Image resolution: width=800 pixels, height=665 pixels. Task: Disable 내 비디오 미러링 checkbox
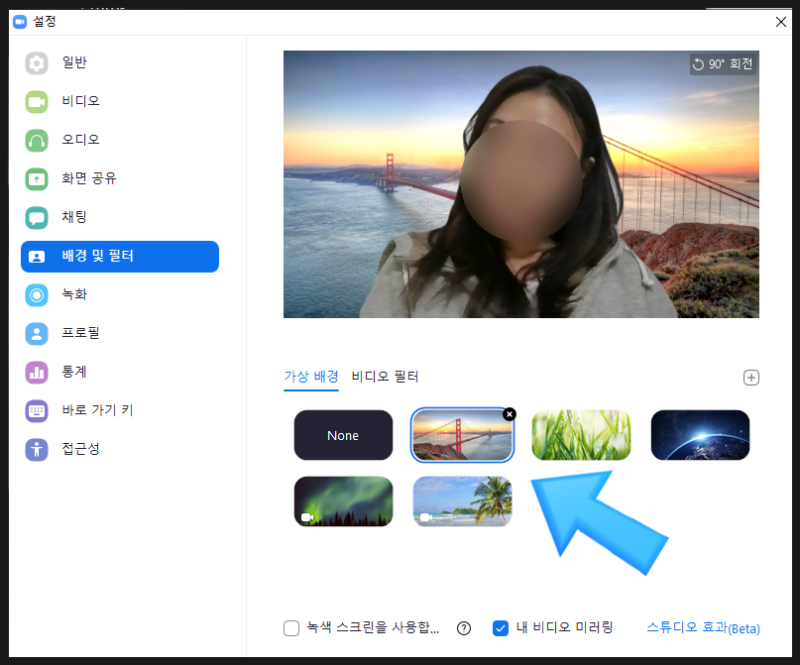[501, 628]
